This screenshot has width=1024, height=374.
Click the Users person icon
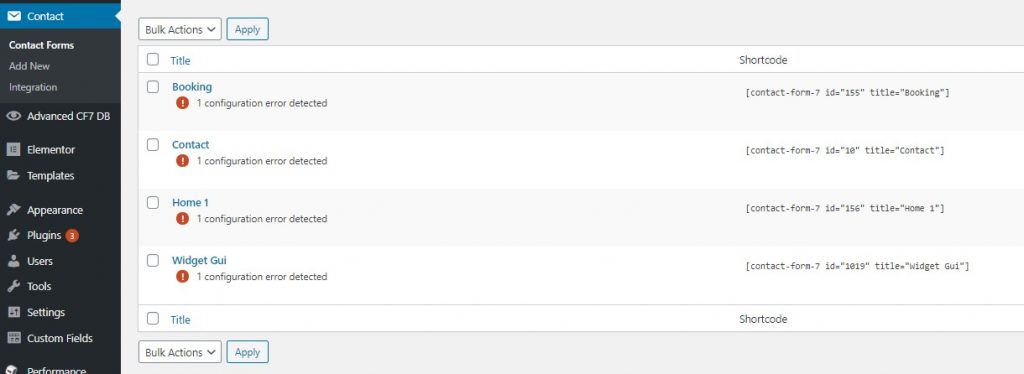[x=14, y=261]
